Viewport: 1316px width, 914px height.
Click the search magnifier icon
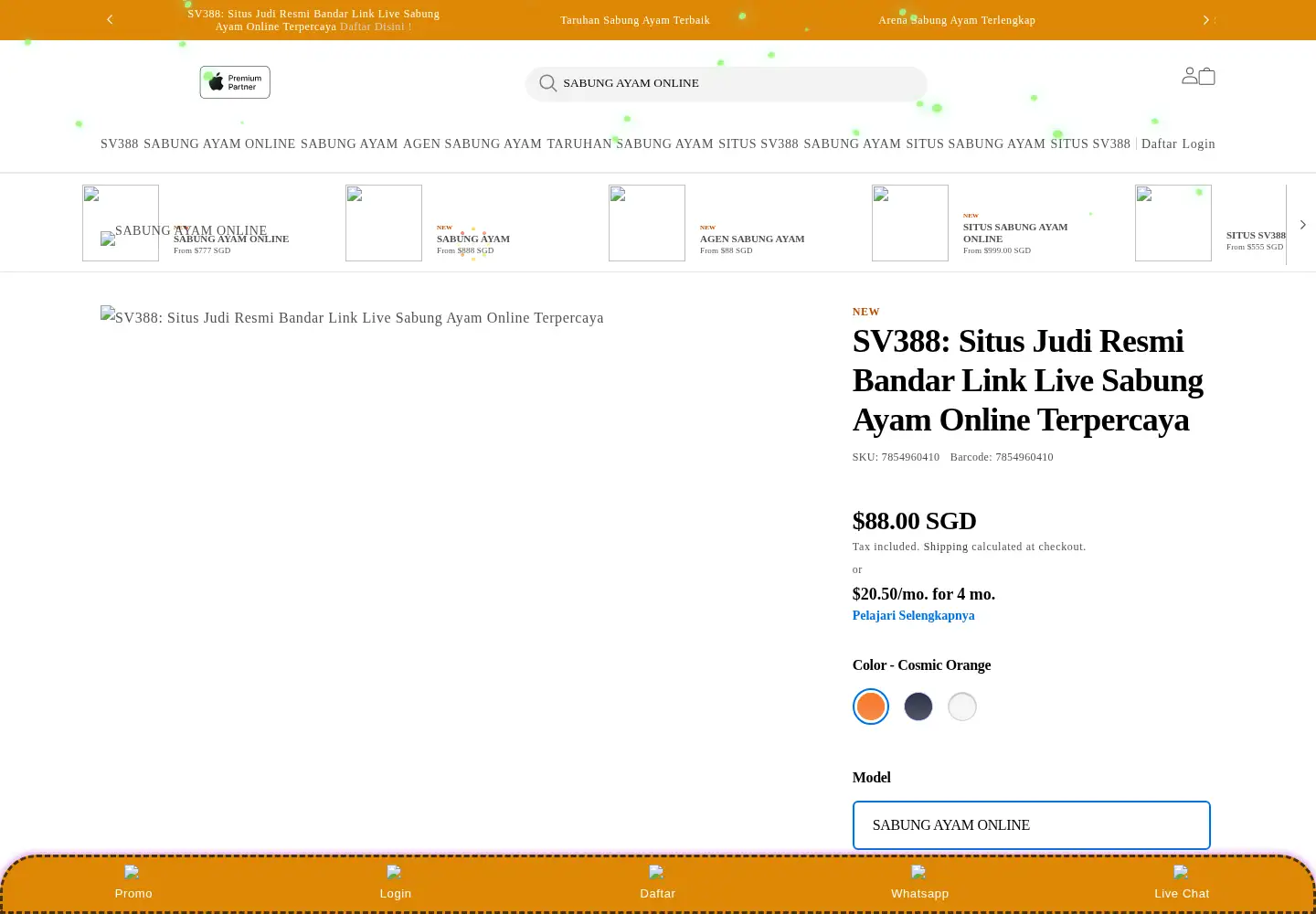[x=548, y=83]
